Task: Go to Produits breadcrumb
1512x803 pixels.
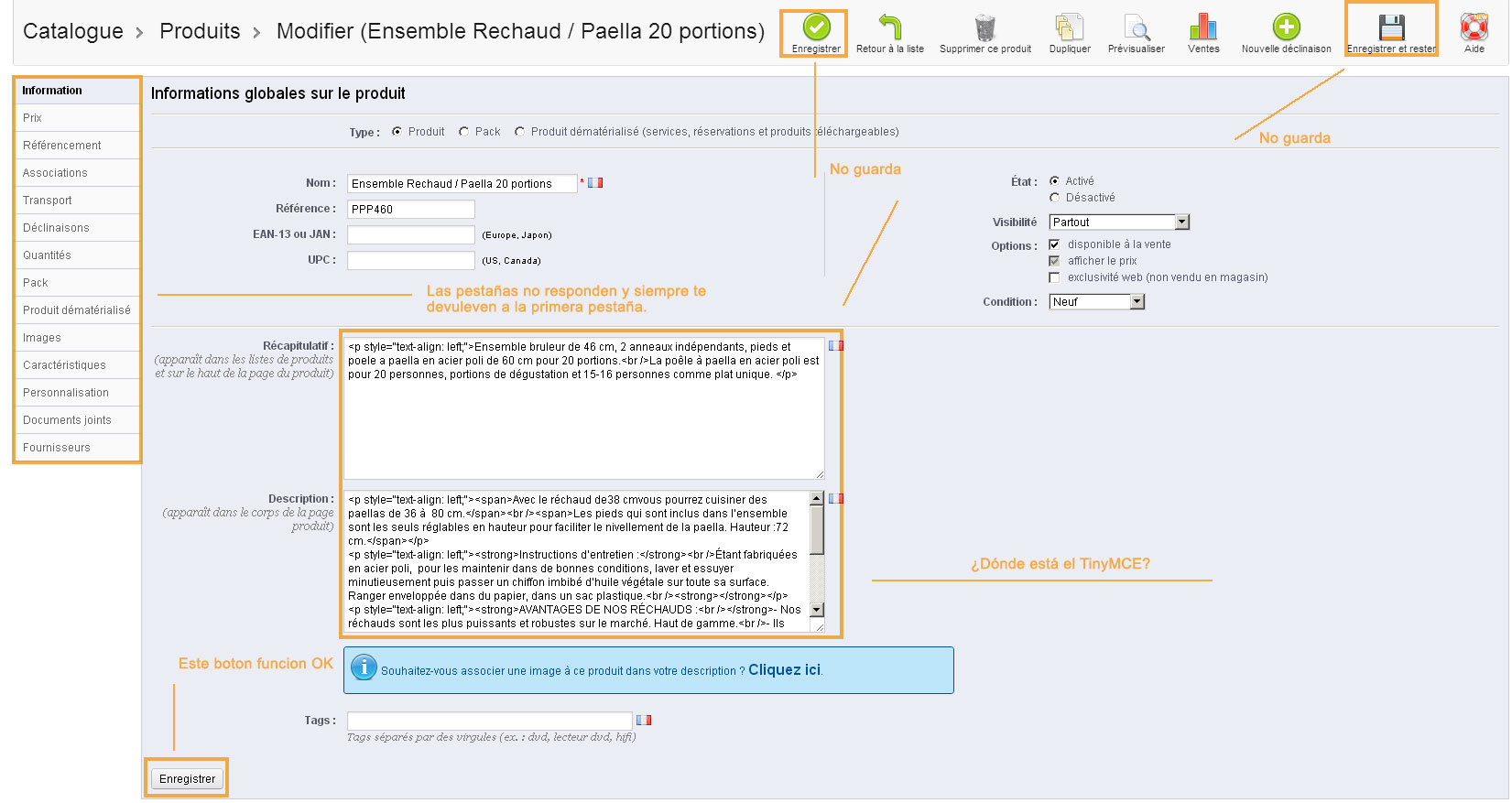Action: pos(200,31)
